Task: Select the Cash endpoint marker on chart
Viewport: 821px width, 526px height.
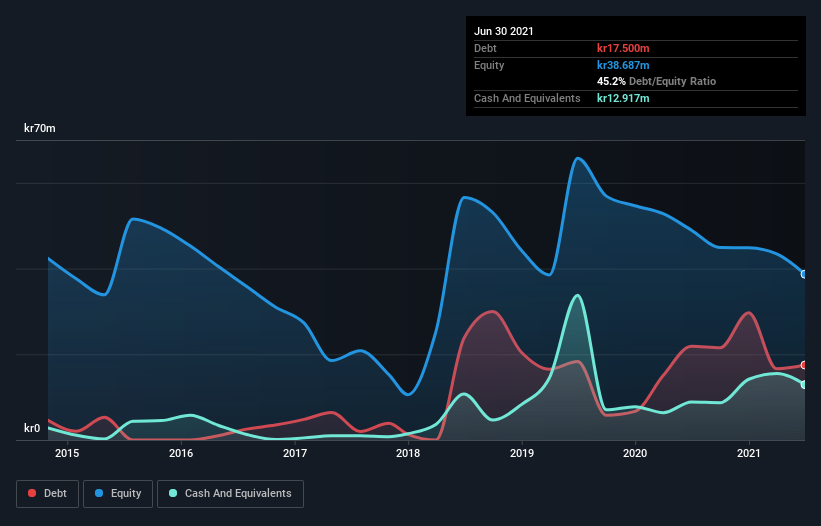Action: [x=804, y=385]
